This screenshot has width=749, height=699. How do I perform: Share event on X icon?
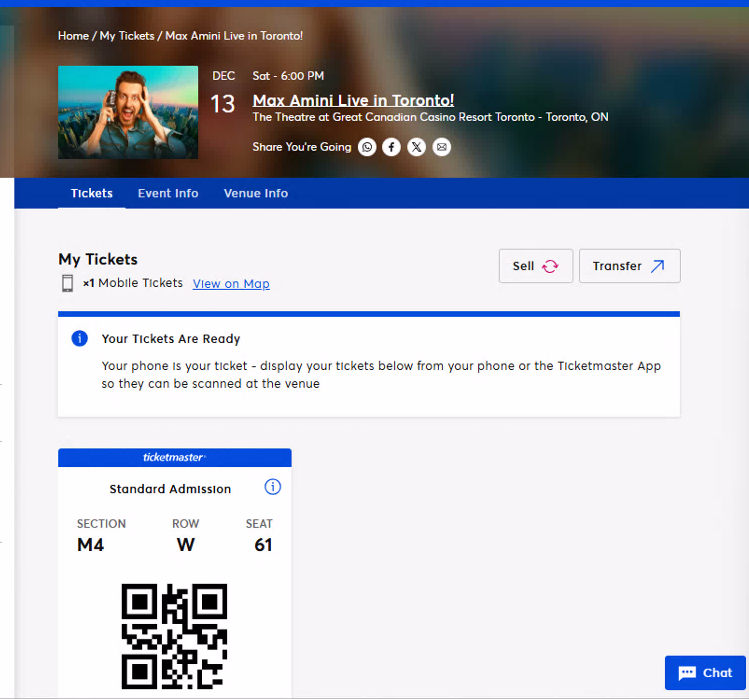pos(417,147)
